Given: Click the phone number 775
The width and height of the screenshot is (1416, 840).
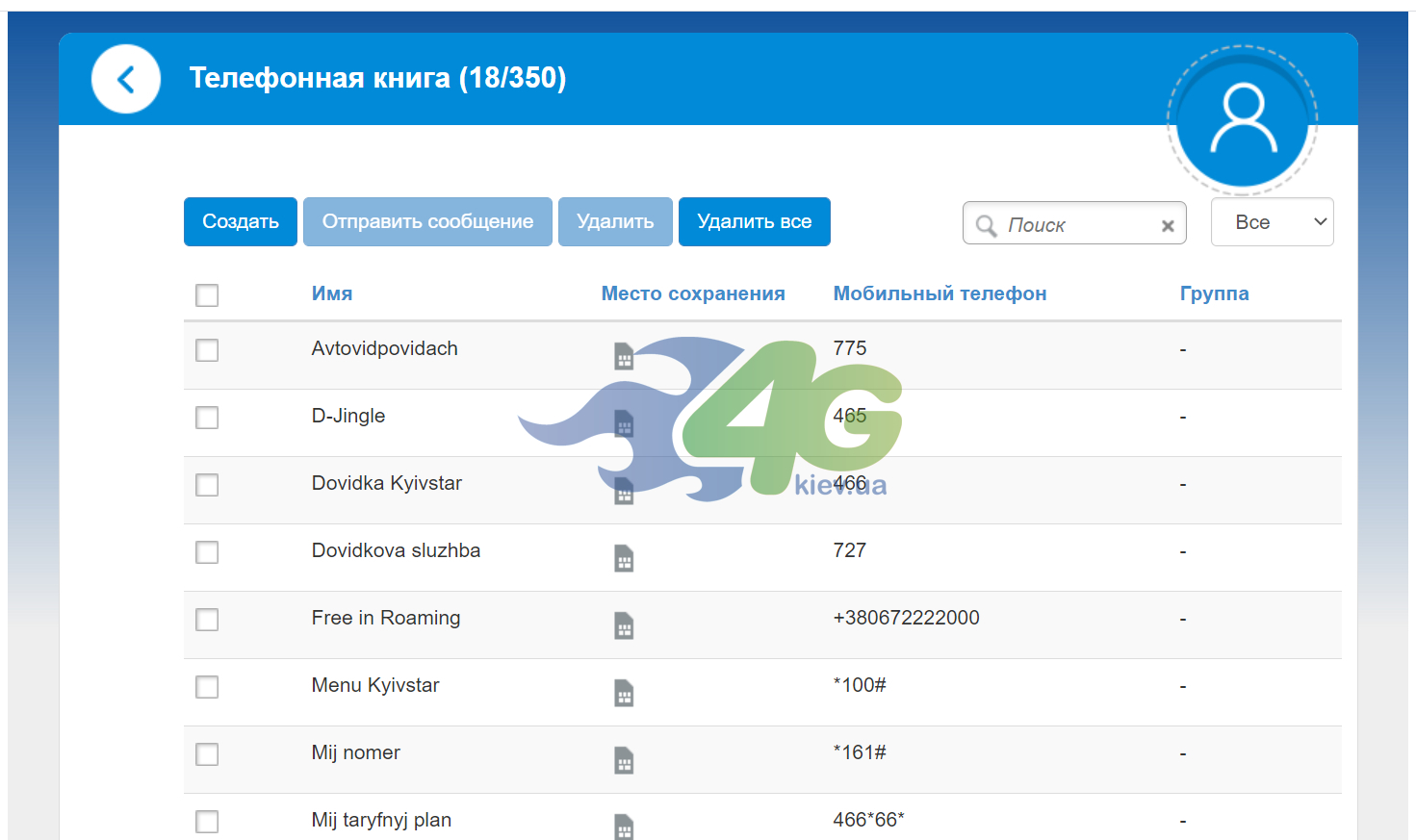Looking at the screenshot, I should click(850, 348).
